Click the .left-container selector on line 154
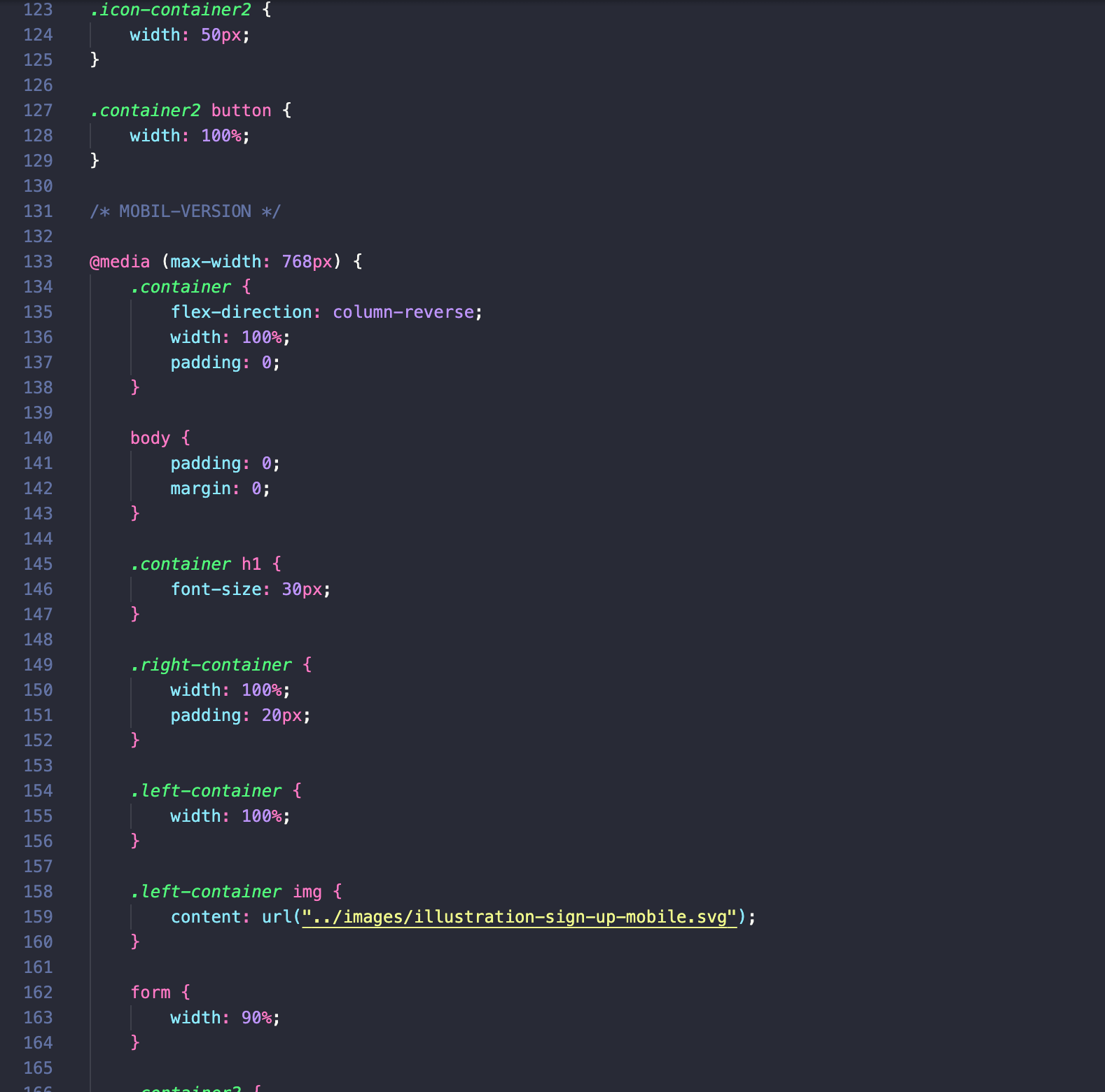Image resolution: width=1105 pixels, height=1092 pixels. click(206, 791)
